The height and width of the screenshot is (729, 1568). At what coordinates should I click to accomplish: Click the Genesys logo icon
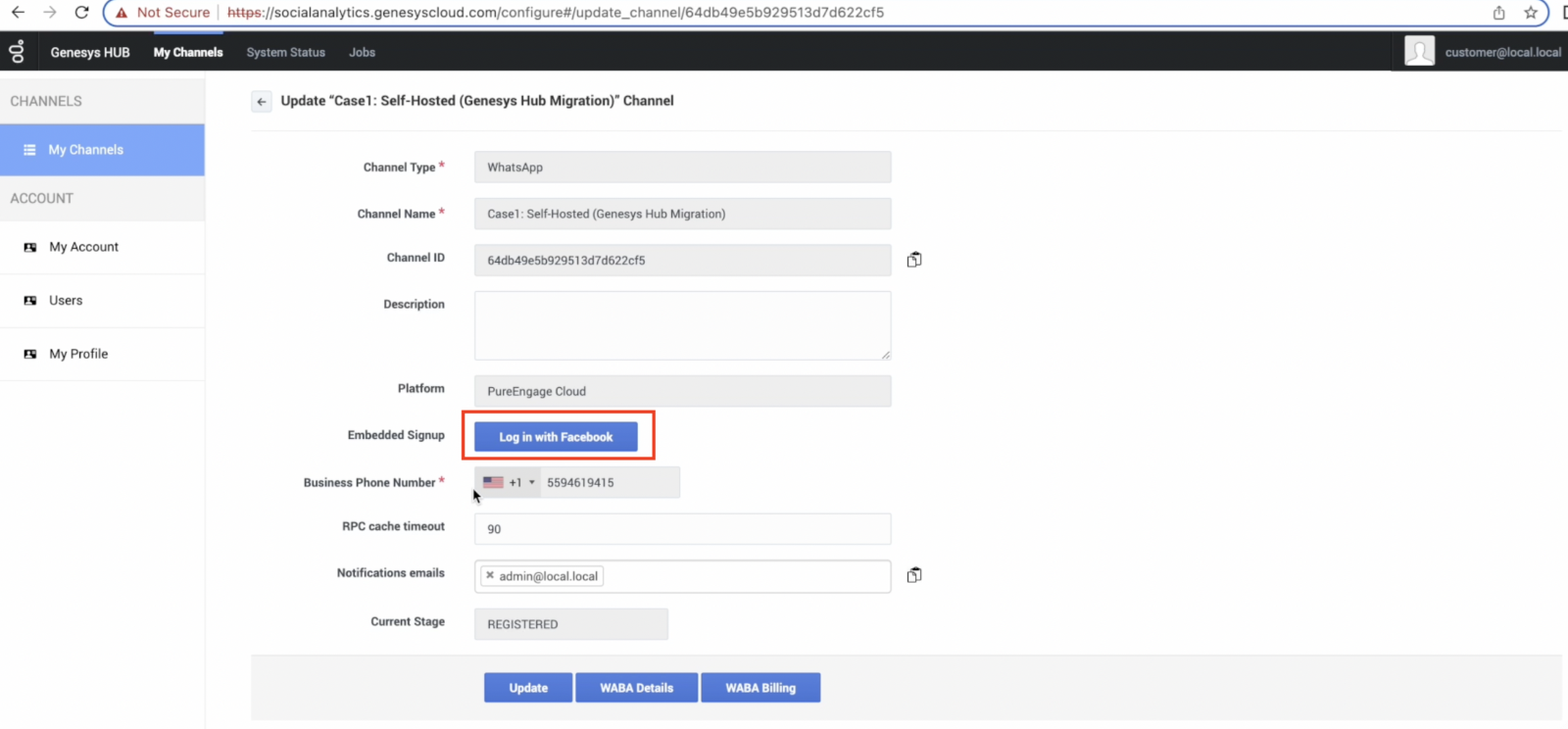[17, 52]
